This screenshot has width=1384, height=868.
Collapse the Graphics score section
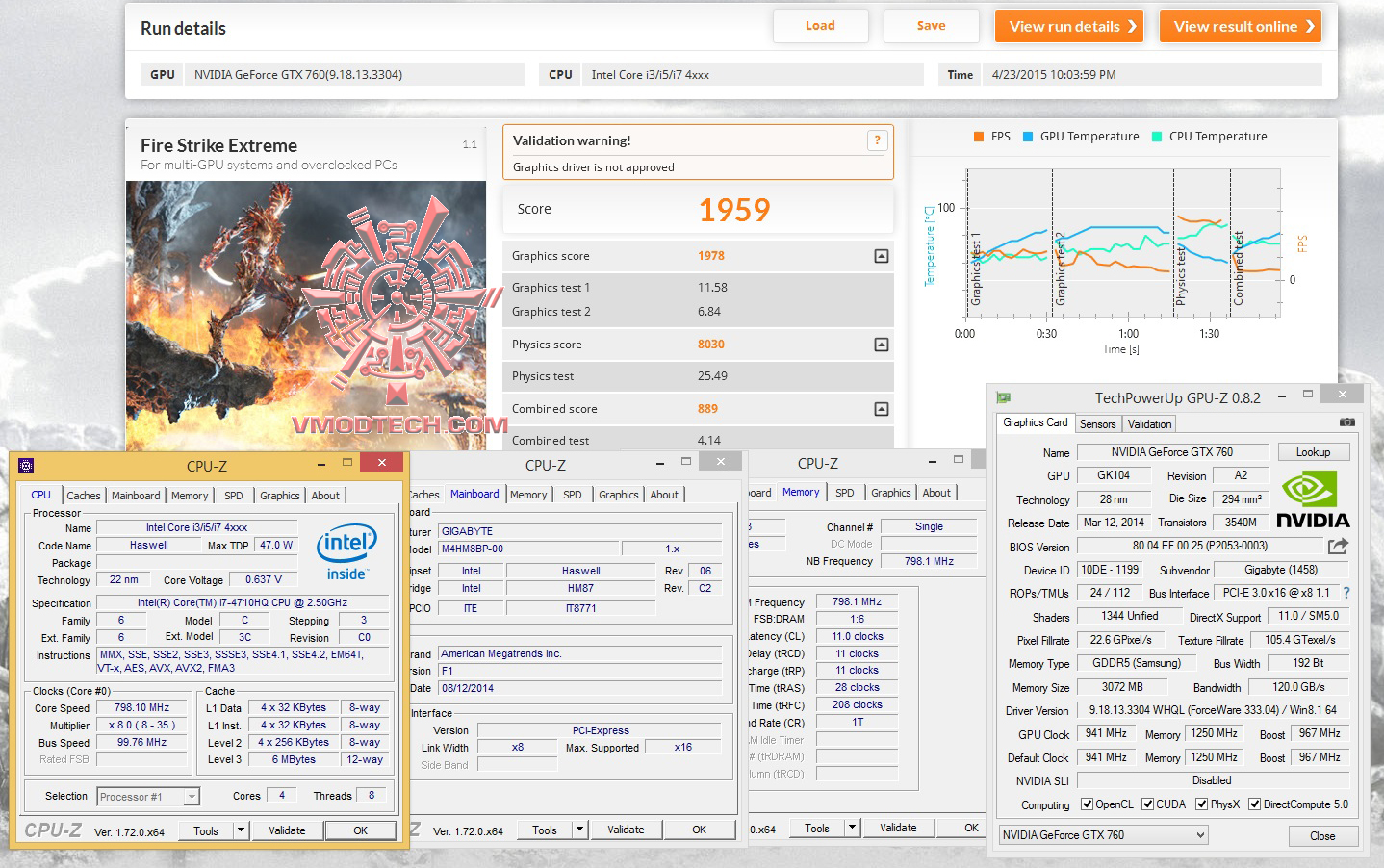pos(881,256)
